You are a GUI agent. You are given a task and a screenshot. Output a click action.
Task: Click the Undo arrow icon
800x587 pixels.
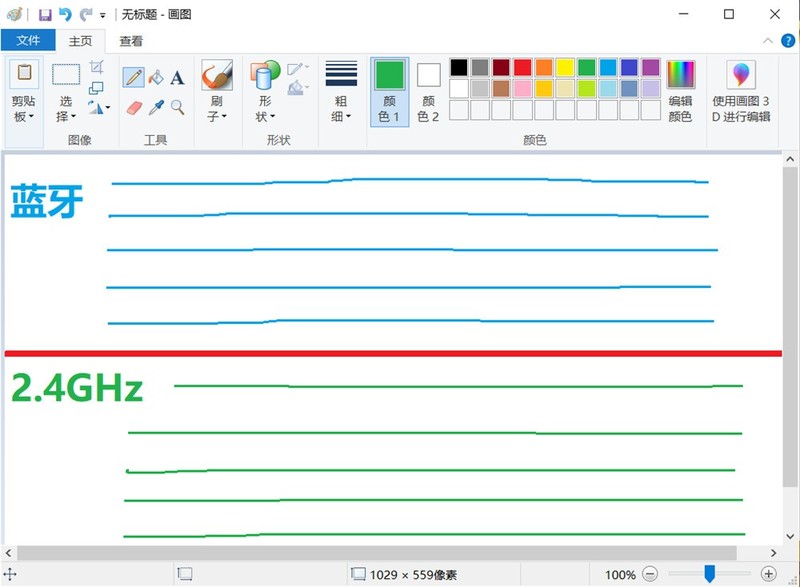click(x=64, y=14)
